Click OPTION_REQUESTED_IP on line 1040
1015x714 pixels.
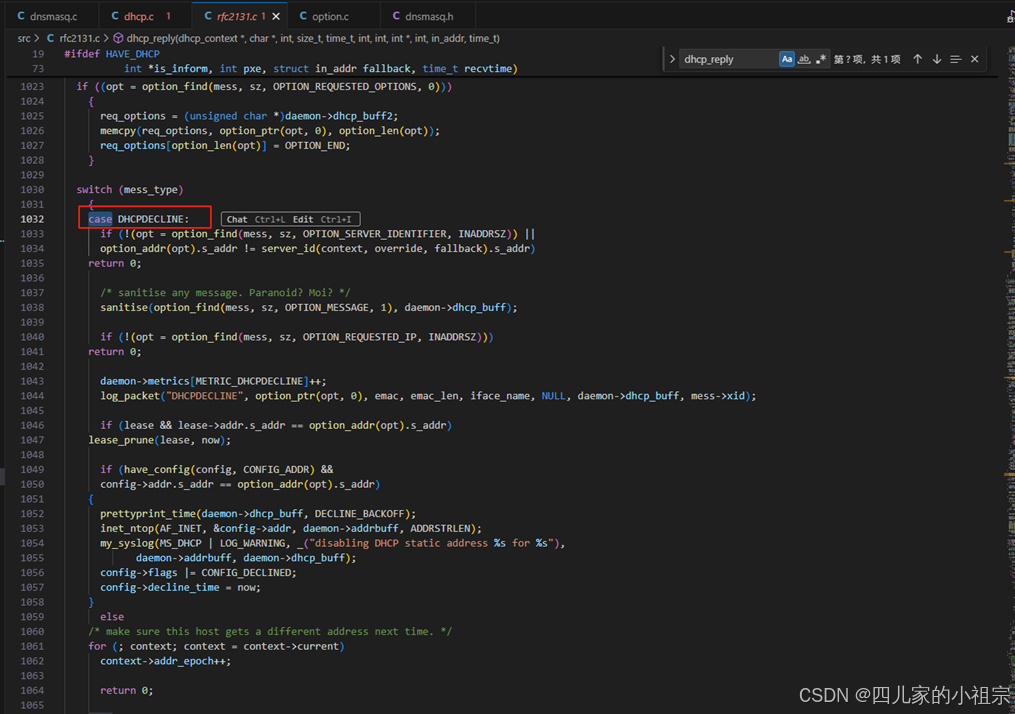point(359,337)
